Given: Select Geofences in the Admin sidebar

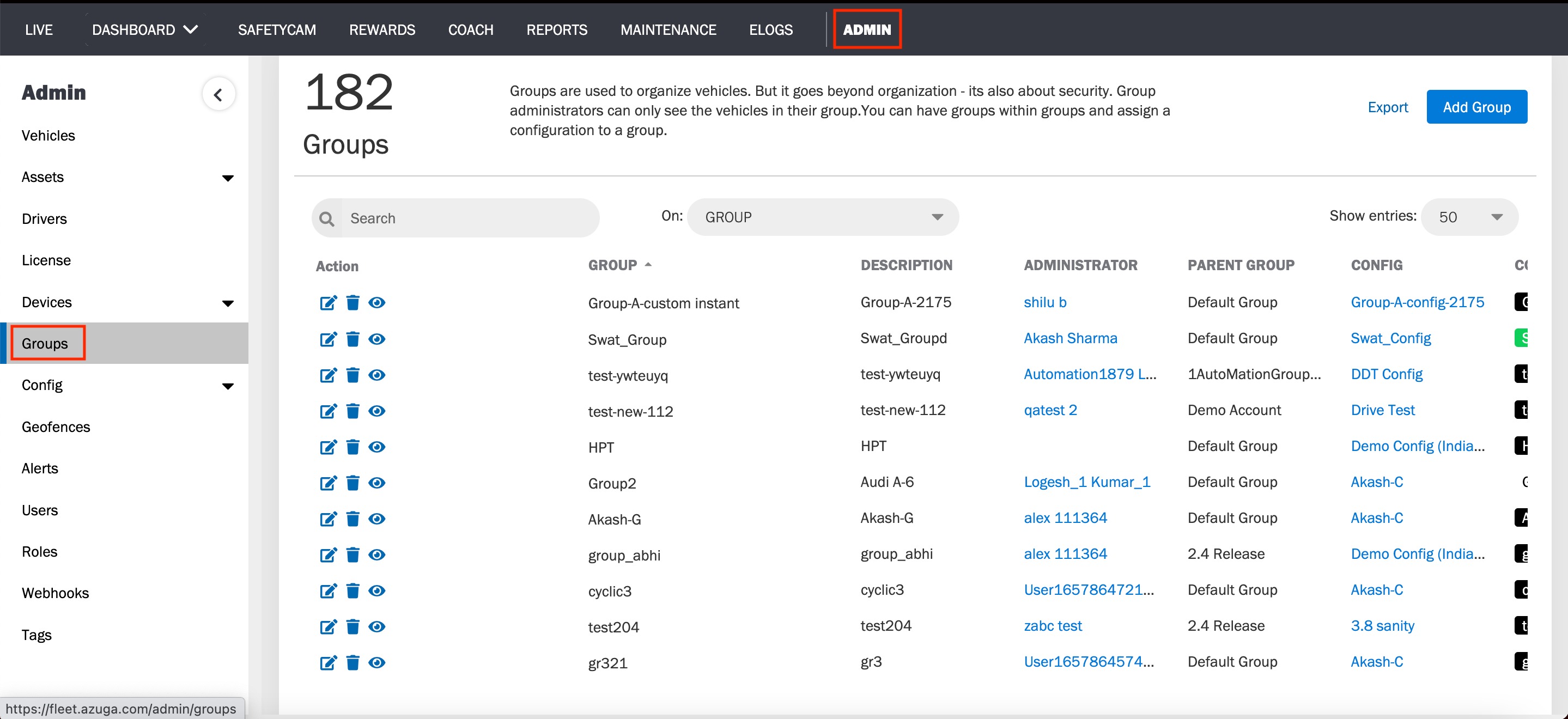Looking at the screenshot, I should (x=56, y=427).
